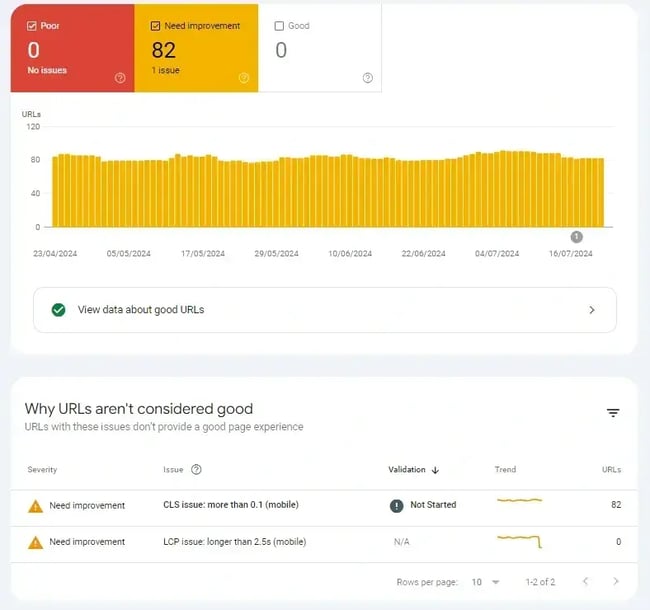This screenshot has height=610, width=650.
Task: Go to next page of results
Action: (x=616, y=581)
